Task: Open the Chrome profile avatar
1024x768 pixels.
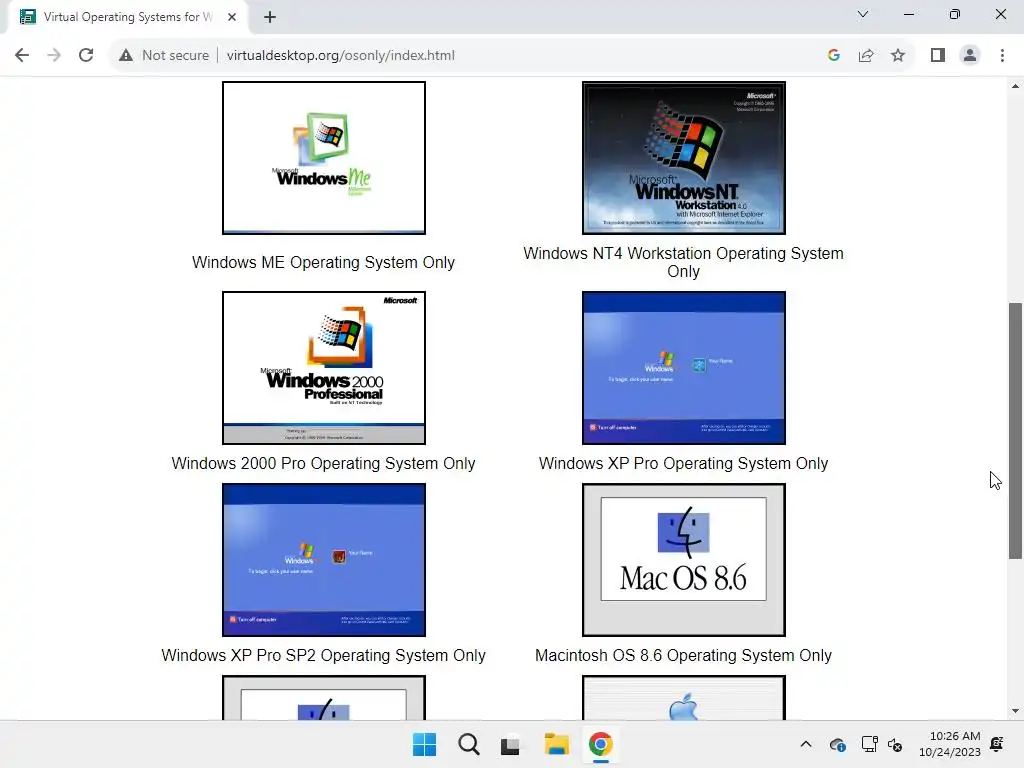Action: pos(970,56)
